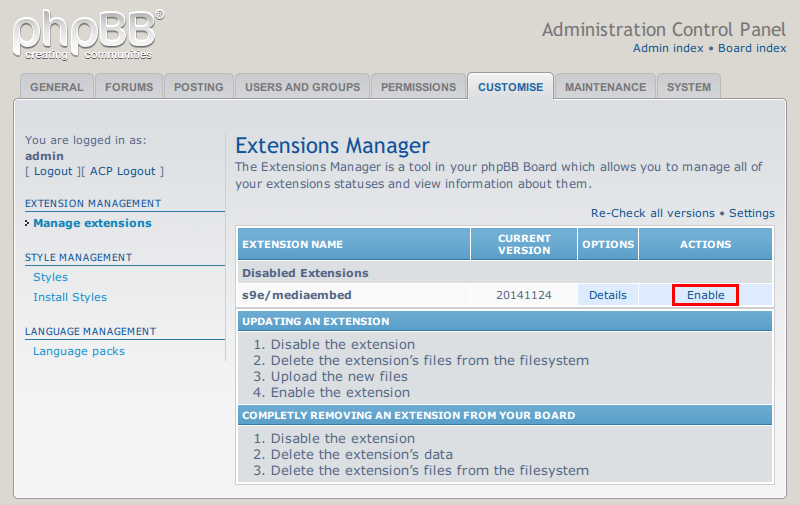Click Re-Check all versions
The height and width of the screenshot is (505, 800).
[x=653, y=213]
